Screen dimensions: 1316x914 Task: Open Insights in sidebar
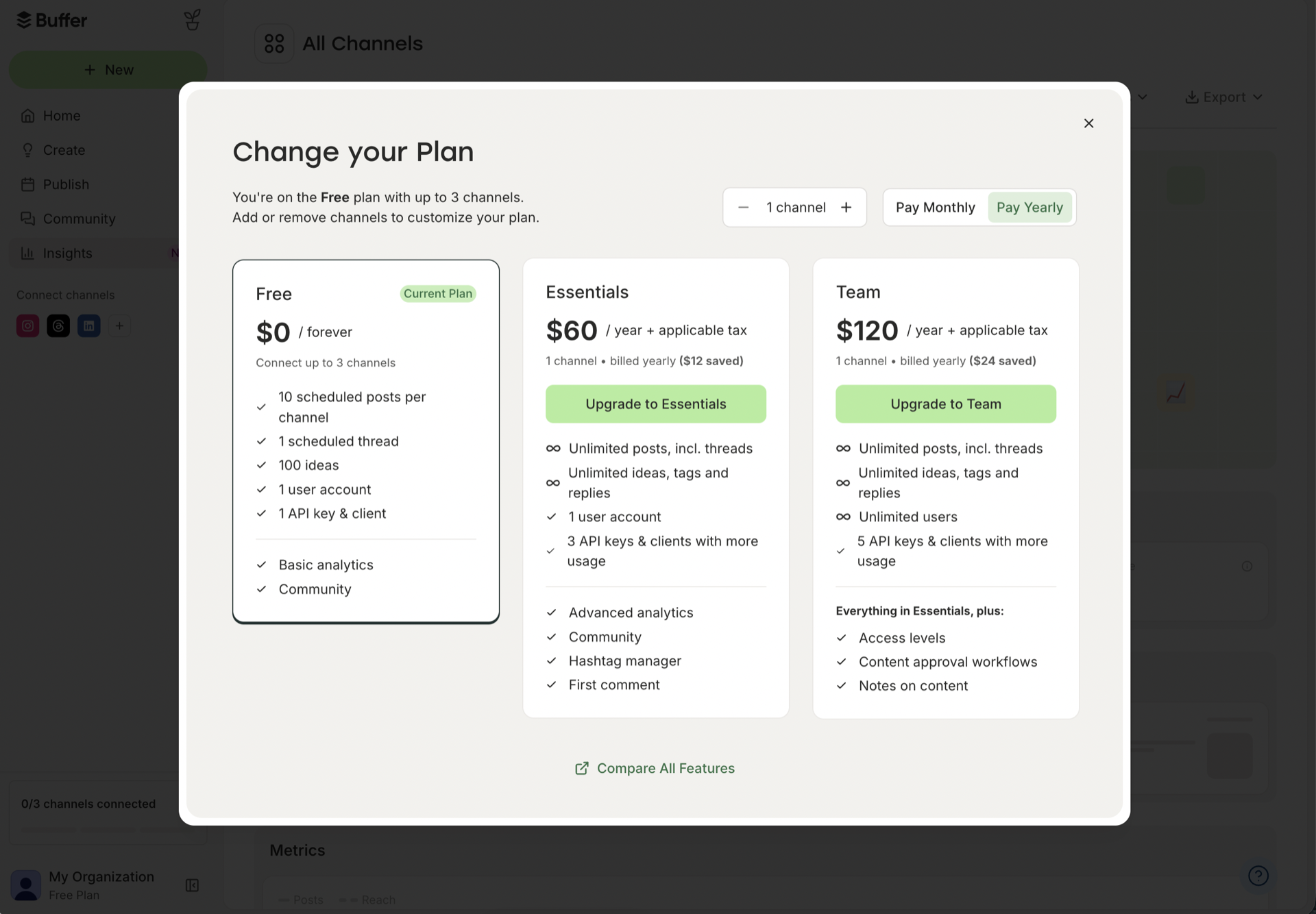[95, 253]
